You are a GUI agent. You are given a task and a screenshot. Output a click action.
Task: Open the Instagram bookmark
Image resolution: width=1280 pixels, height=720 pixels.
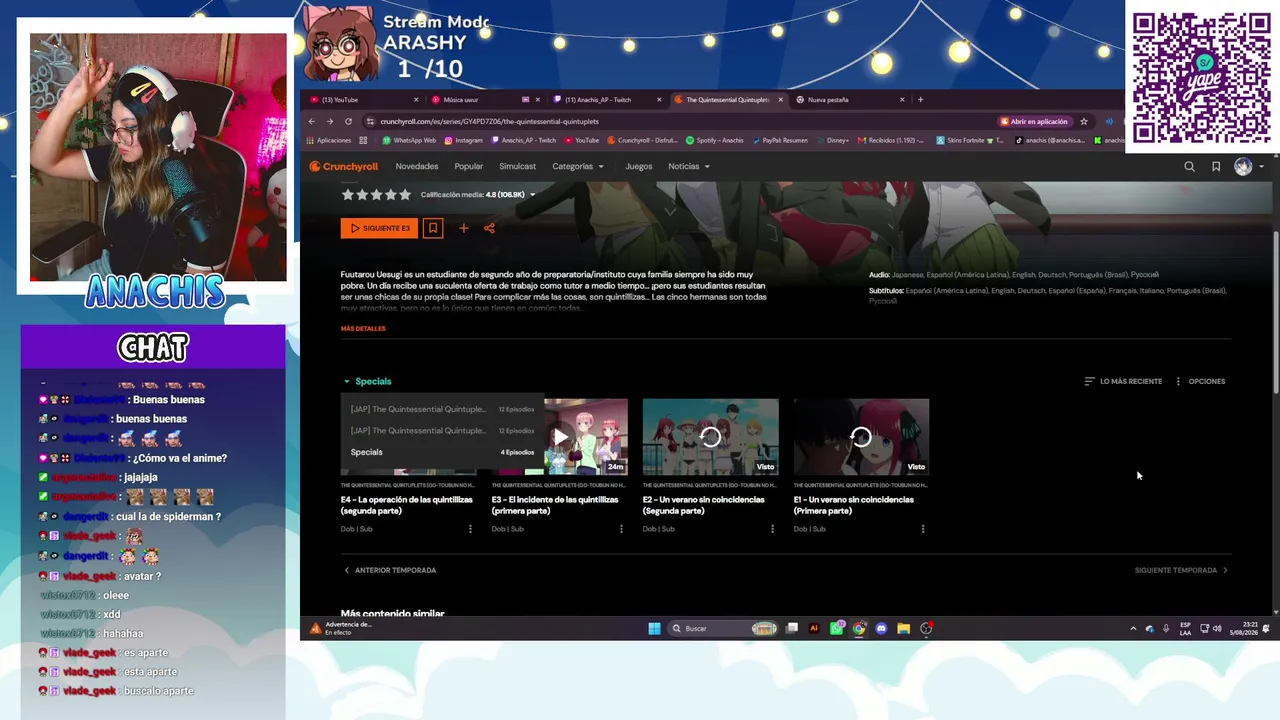click(463, 140)
